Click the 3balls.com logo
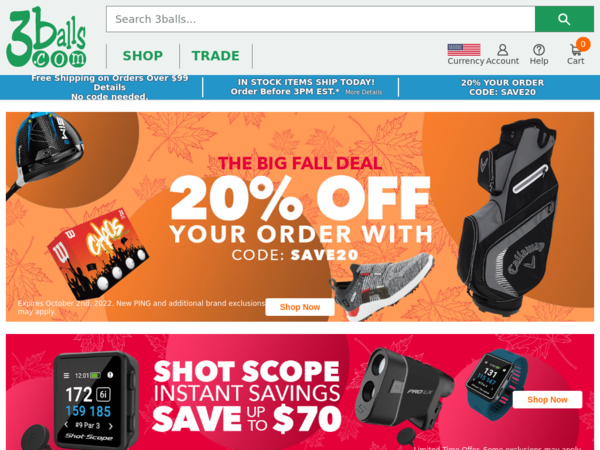 [x=46, y=37]
